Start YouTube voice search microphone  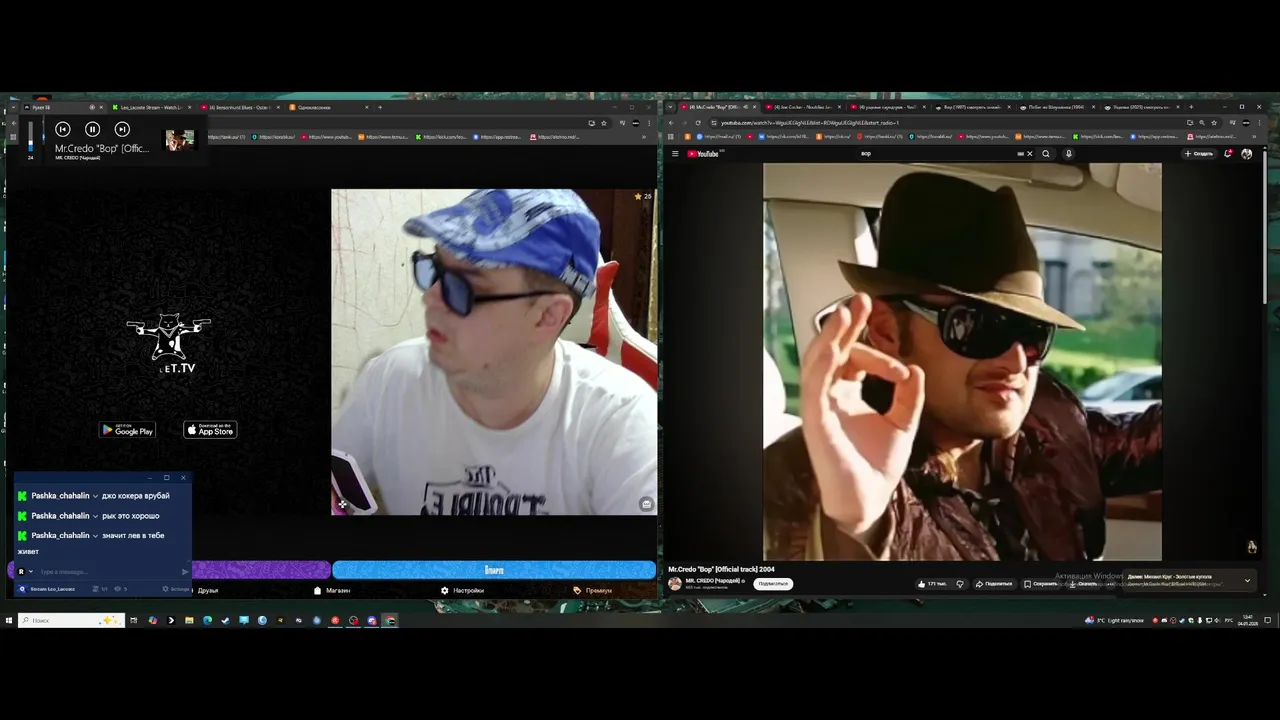coord(1068,154)
